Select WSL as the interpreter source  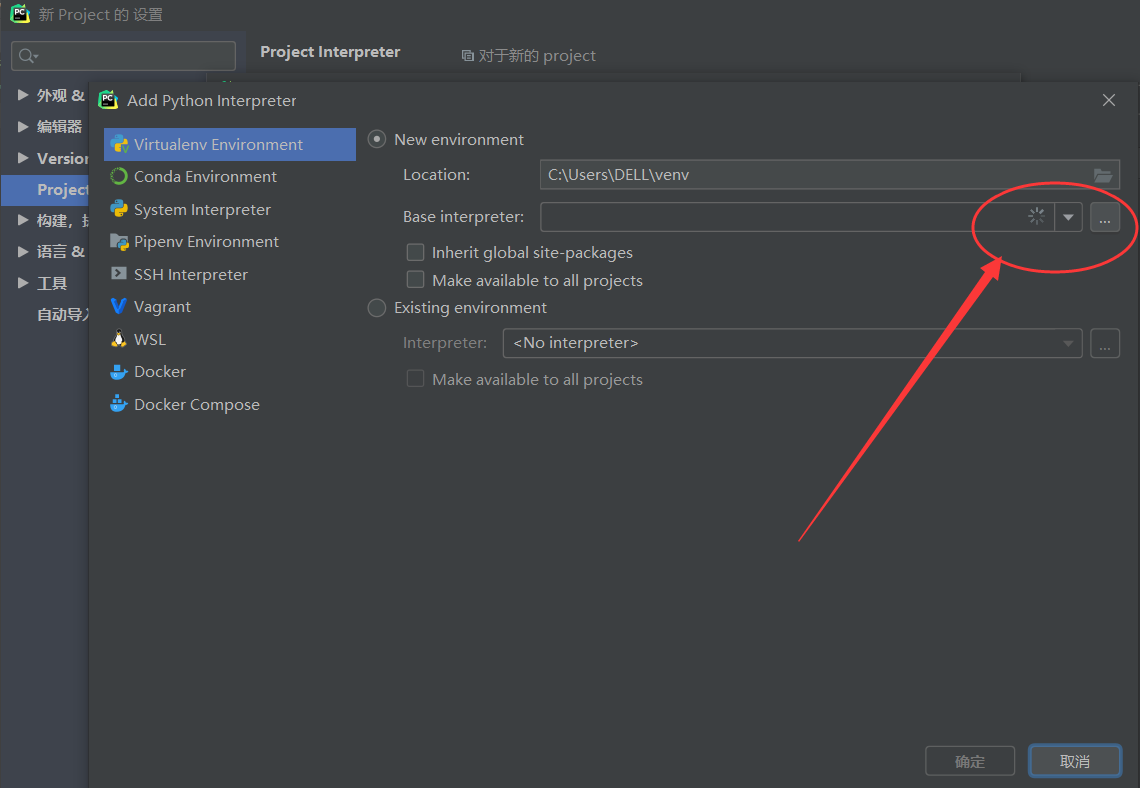(150, 339)
